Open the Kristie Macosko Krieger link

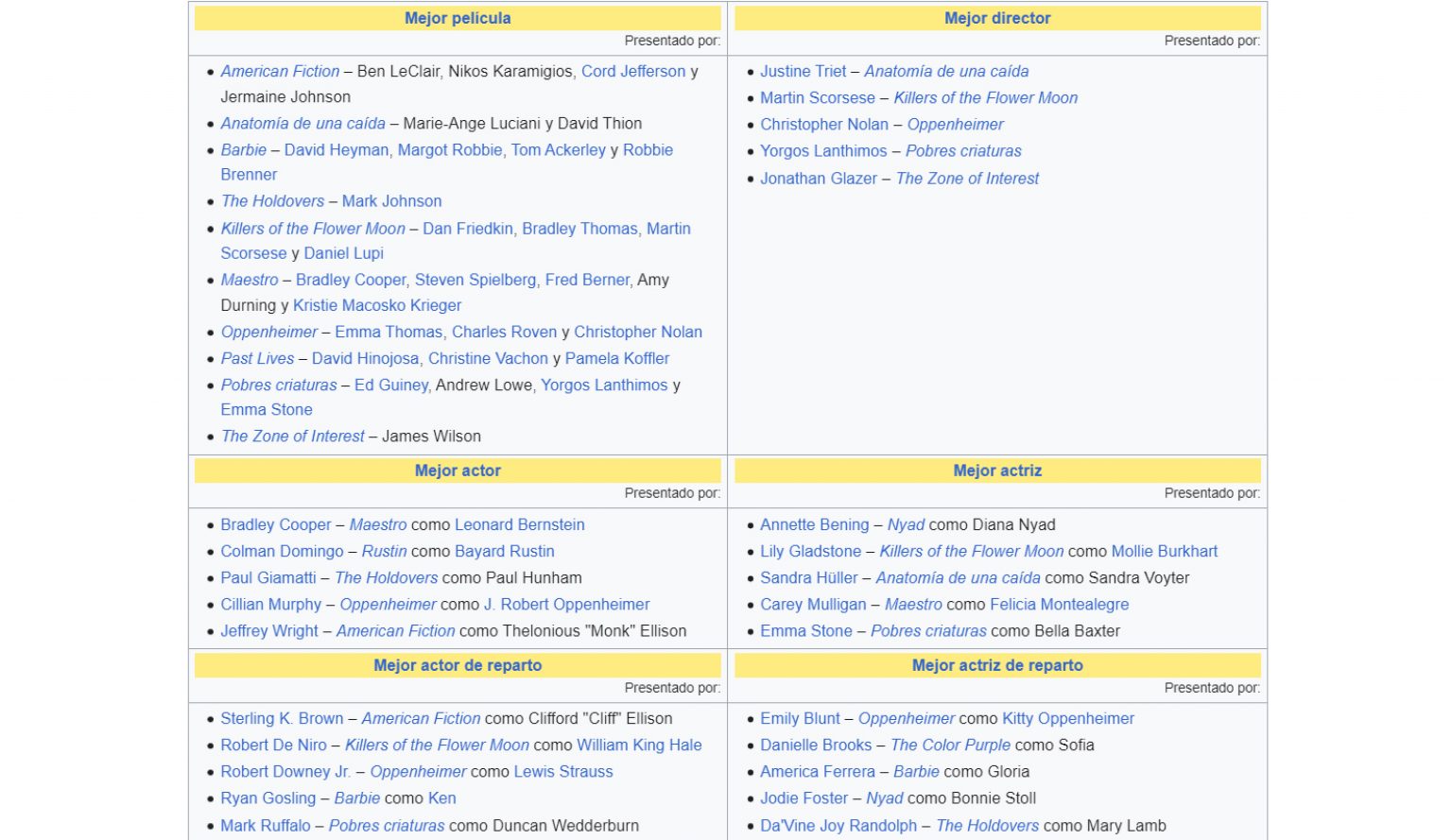coord(377,305)
